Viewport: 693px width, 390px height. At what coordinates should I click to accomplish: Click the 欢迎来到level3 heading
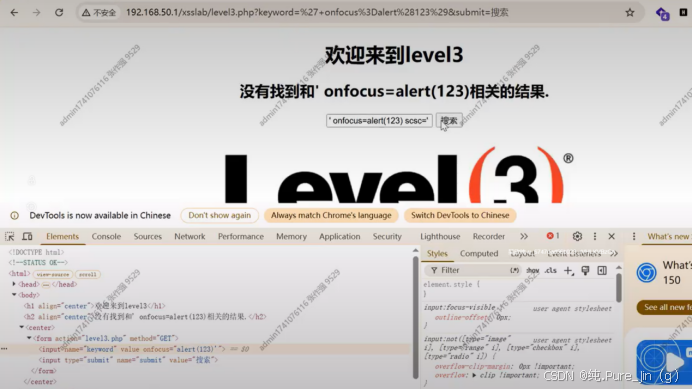pos(394,55)
